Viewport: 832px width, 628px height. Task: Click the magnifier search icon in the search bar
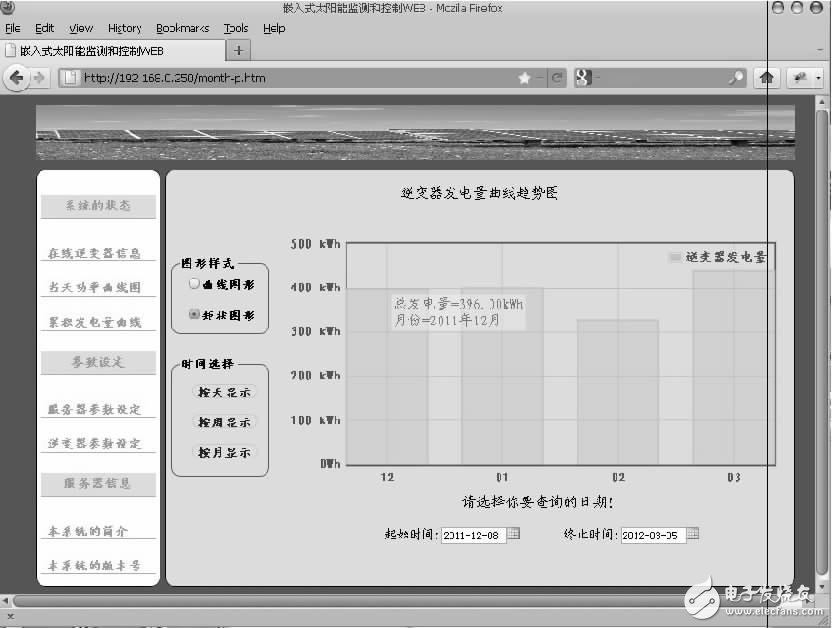point(735,77)
